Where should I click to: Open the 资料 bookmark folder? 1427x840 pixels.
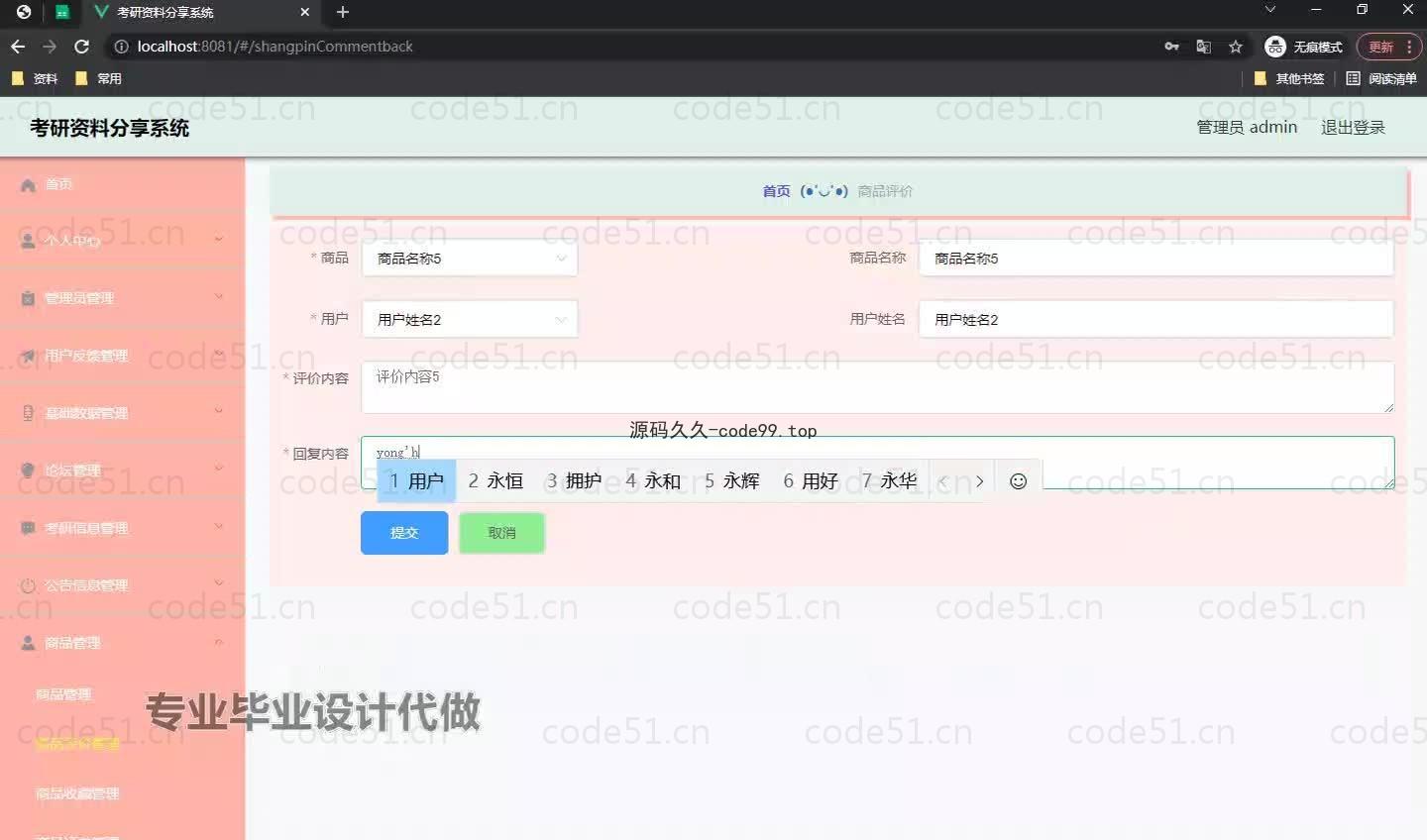(35, 78)
